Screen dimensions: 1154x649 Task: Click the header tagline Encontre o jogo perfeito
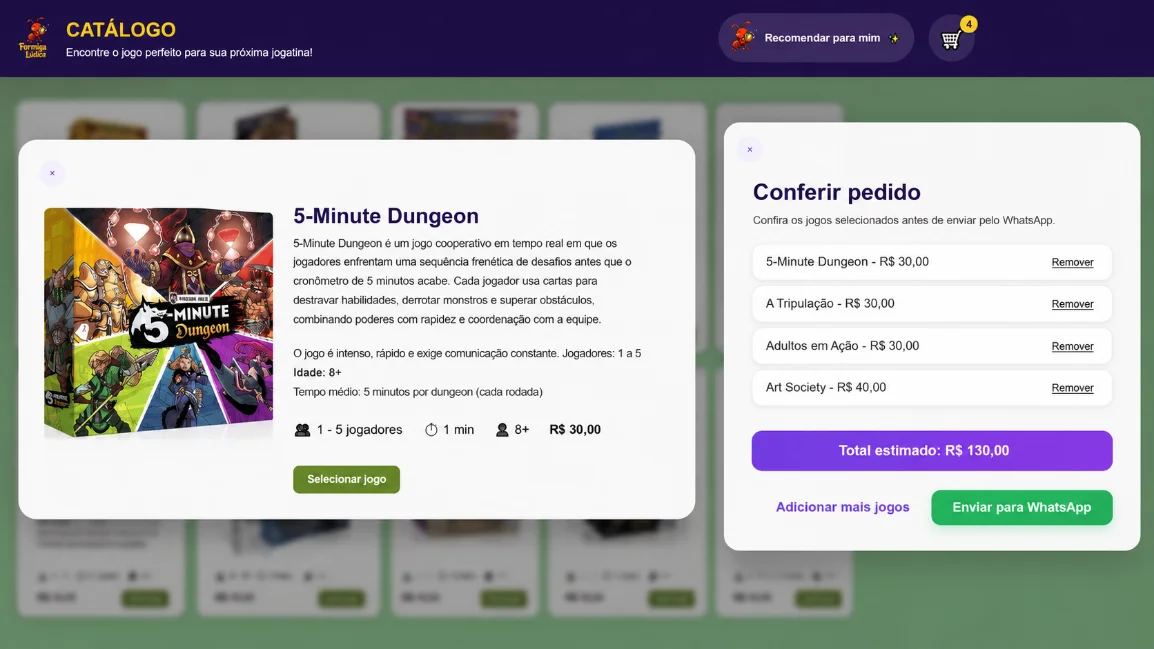point(189,53)
